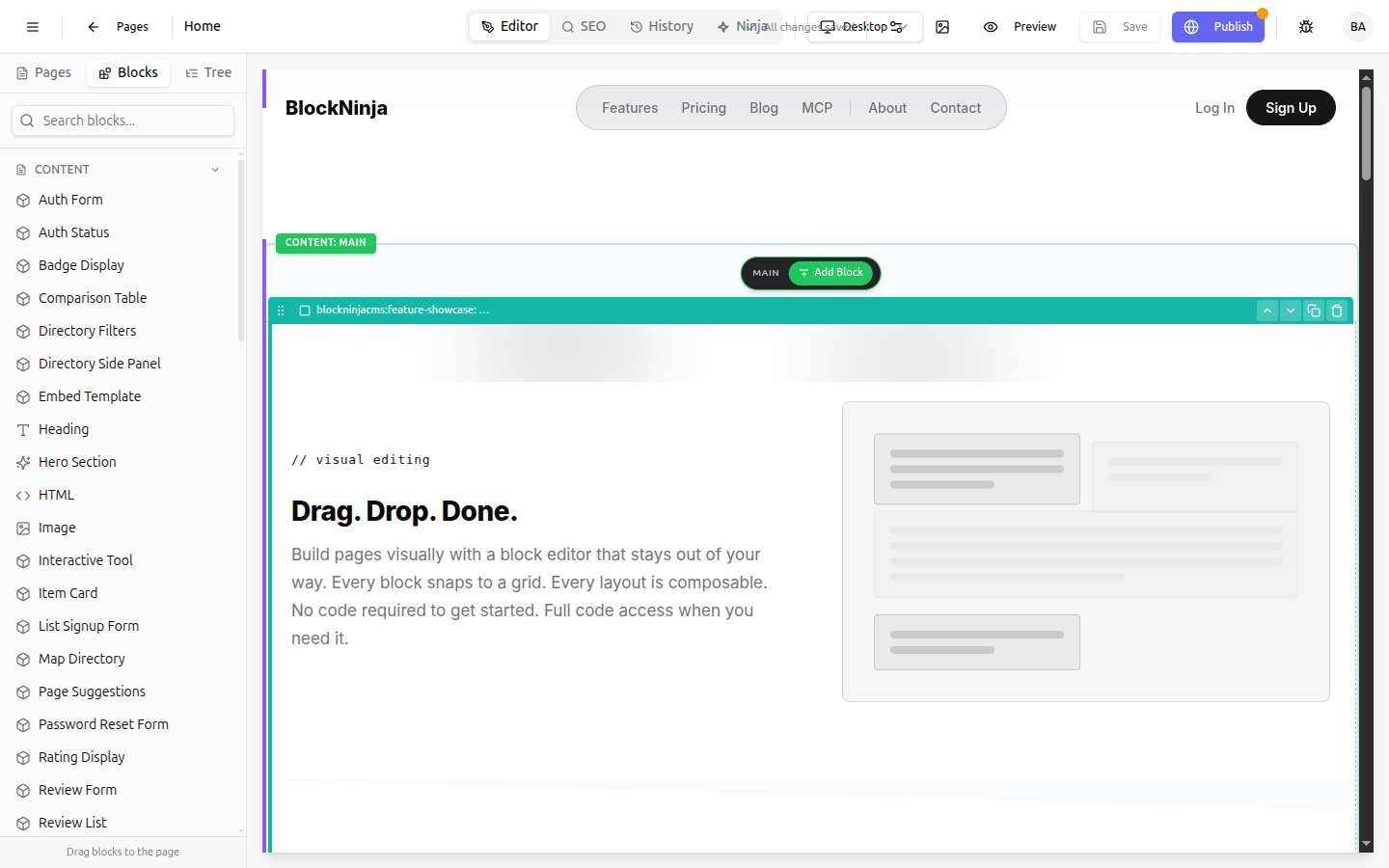Open the Pages sidebar tab
Screen dimensions: 1389x868
(x=44, y=73)
